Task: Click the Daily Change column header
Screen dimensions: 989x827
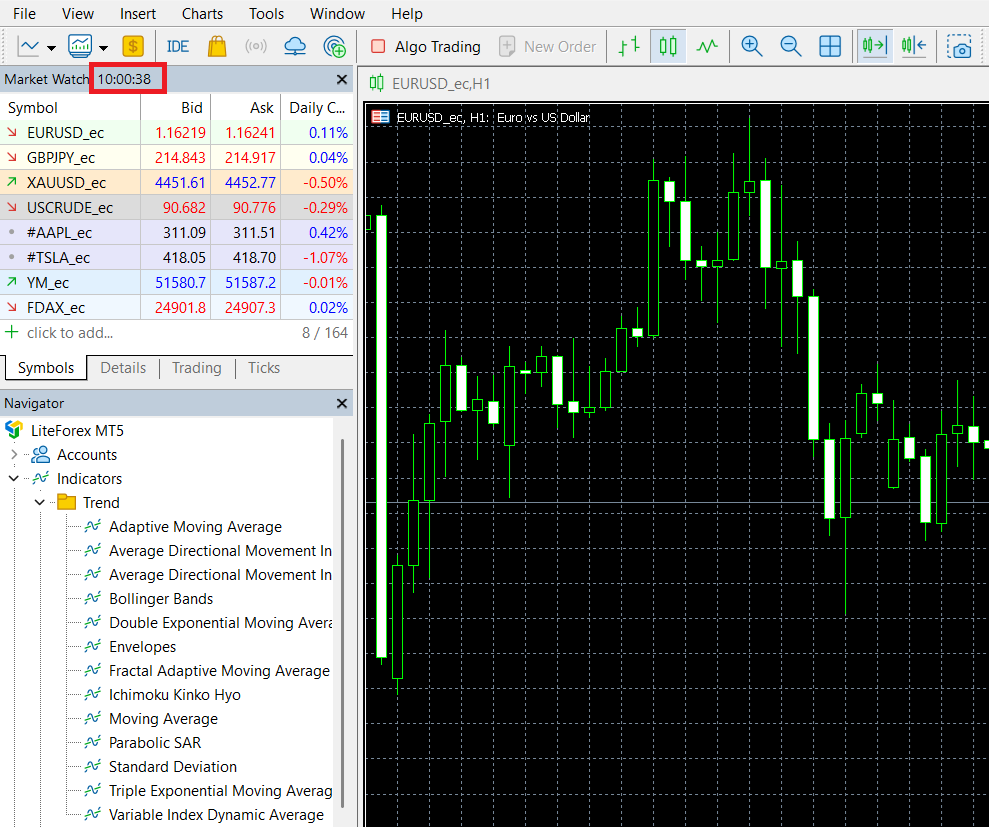Action: (x=317, y=108)
